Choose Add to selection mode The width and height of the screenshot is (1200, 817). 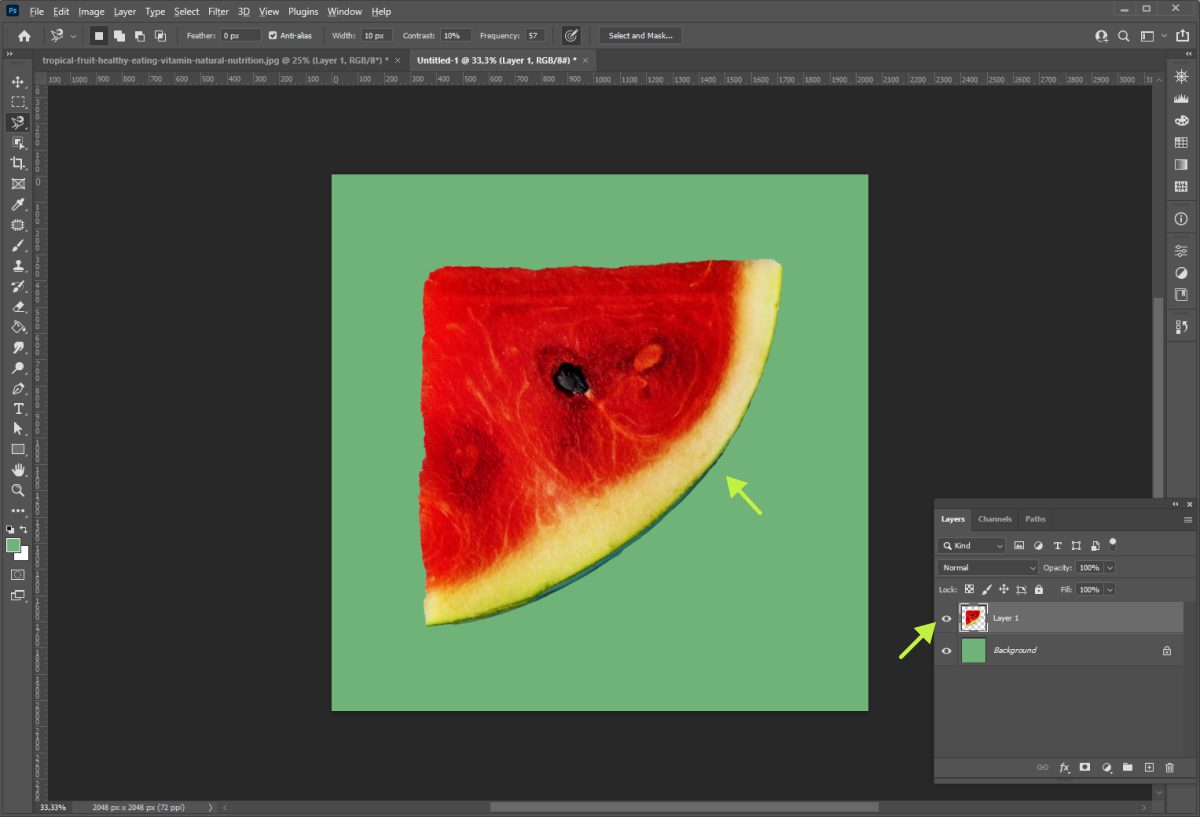[x=119, y=35]
